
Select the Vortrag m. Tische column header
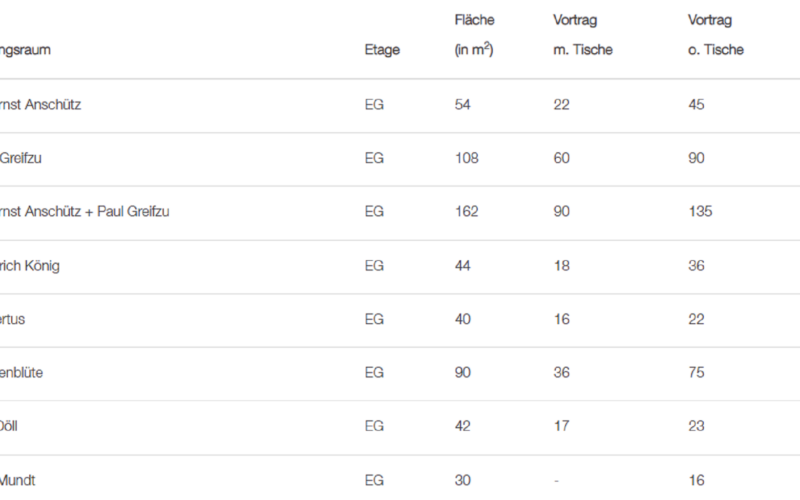[x=582, y=35]
